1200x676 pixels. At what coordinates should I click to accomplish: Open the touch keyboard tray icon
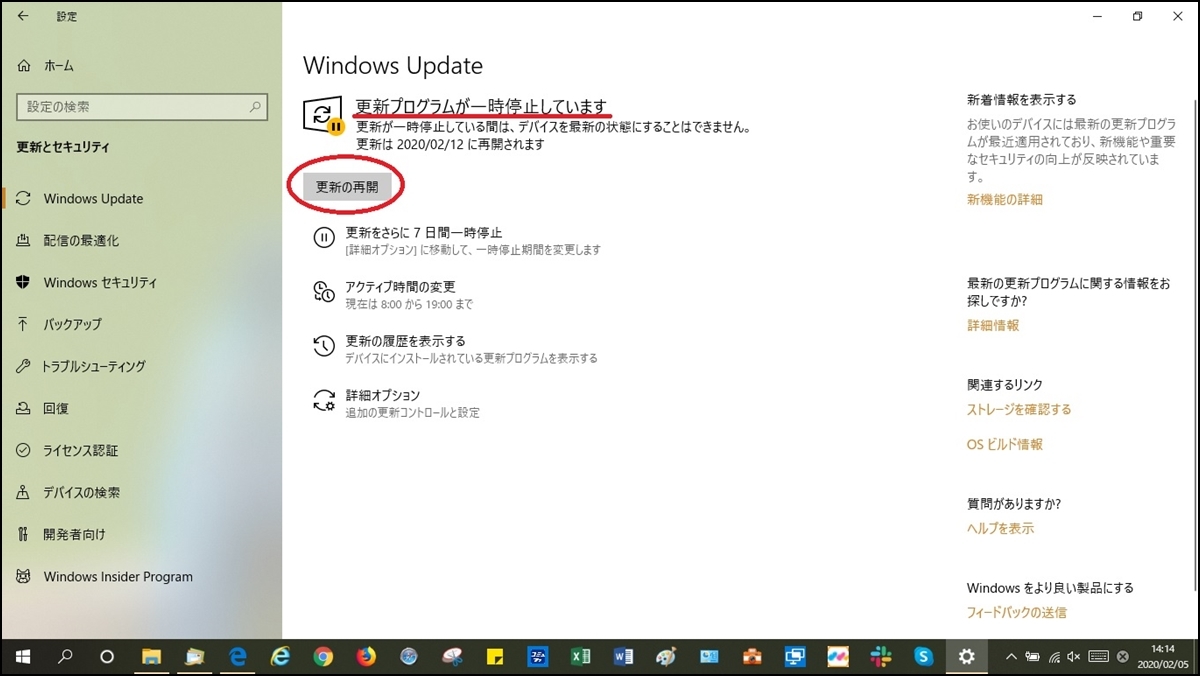pos(1098,657)
